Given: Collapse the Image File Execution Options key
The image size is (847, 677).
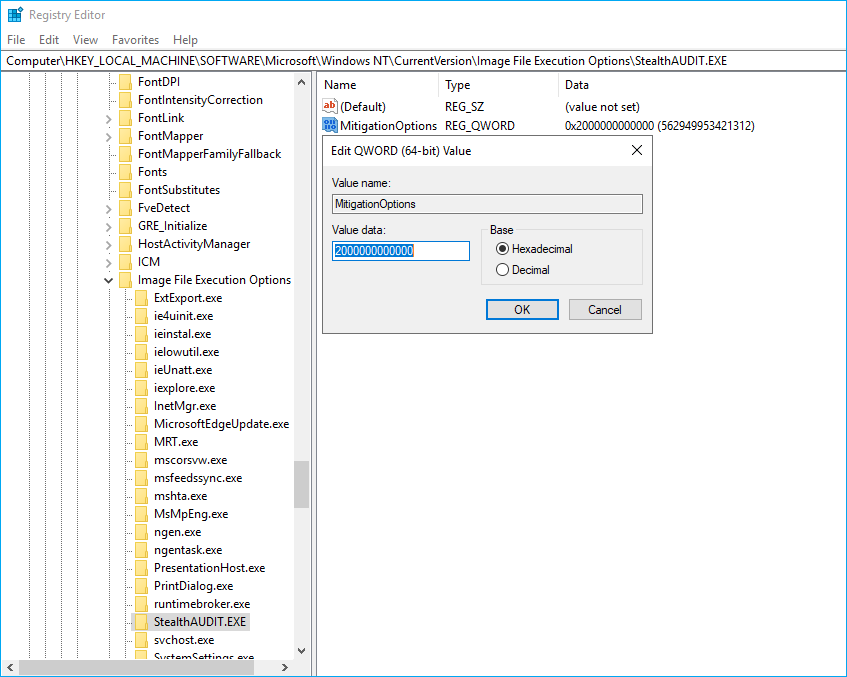Looking at the screenshot, I should point(109,279).
